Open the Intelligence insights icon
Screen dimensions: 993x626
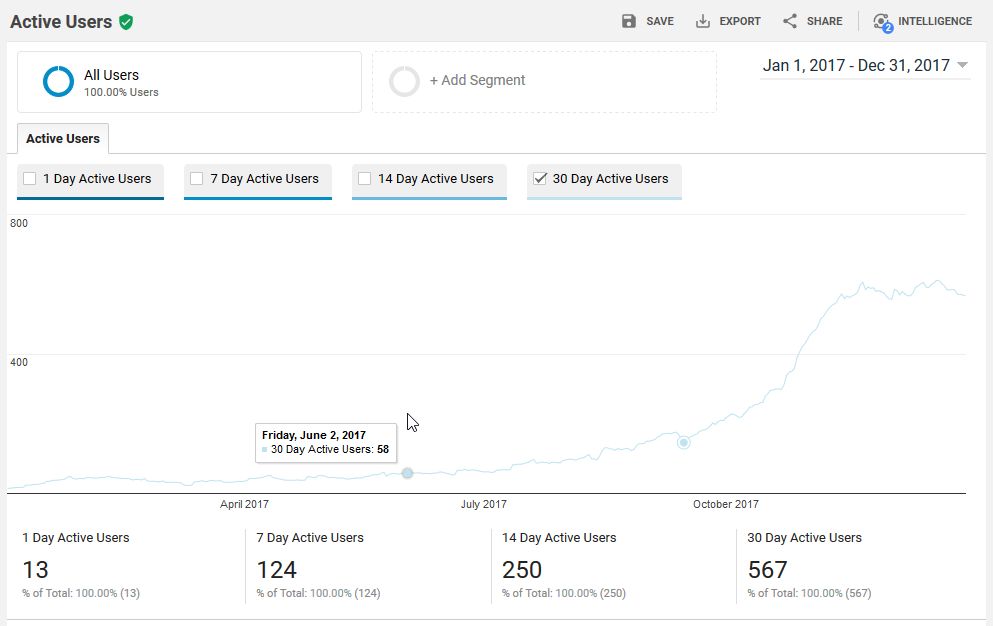point(881,22)
